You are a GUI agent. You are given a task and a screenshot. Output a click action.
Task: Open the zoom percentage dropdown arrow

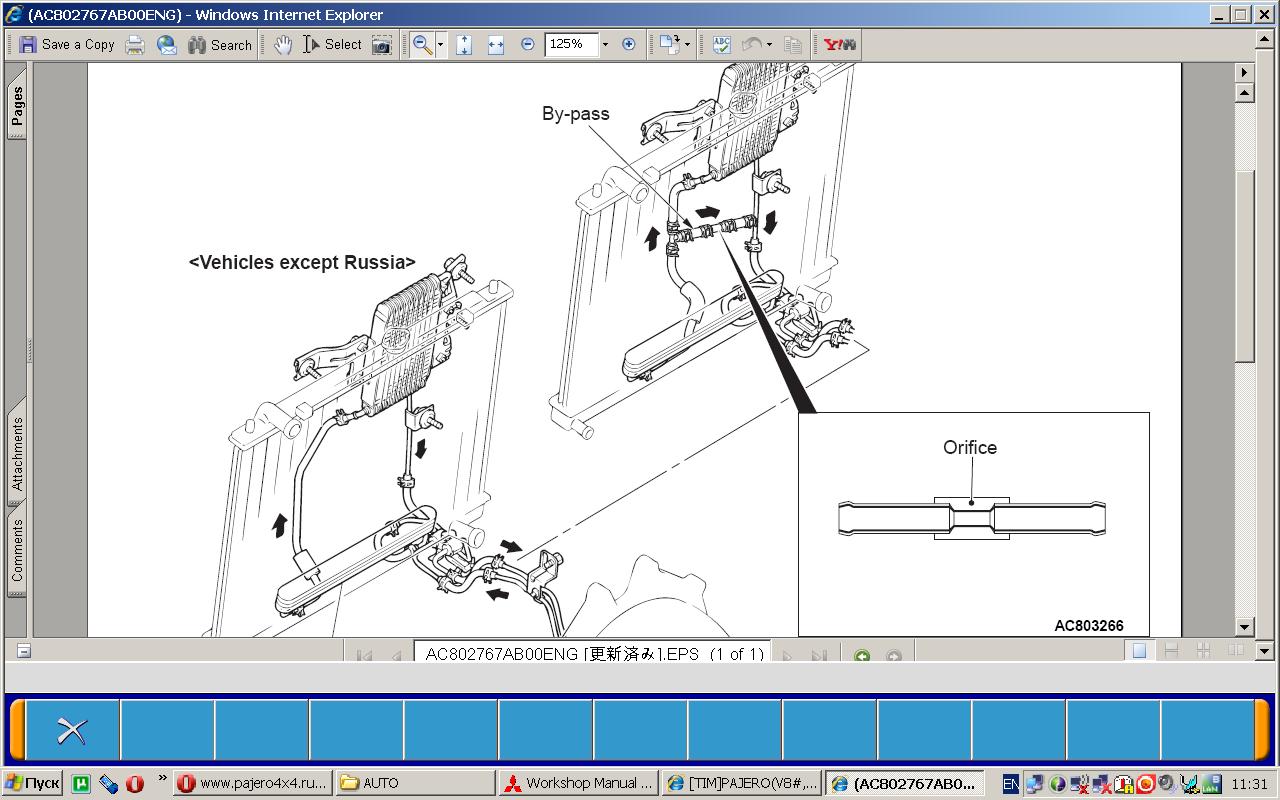(x=605, y=44)
